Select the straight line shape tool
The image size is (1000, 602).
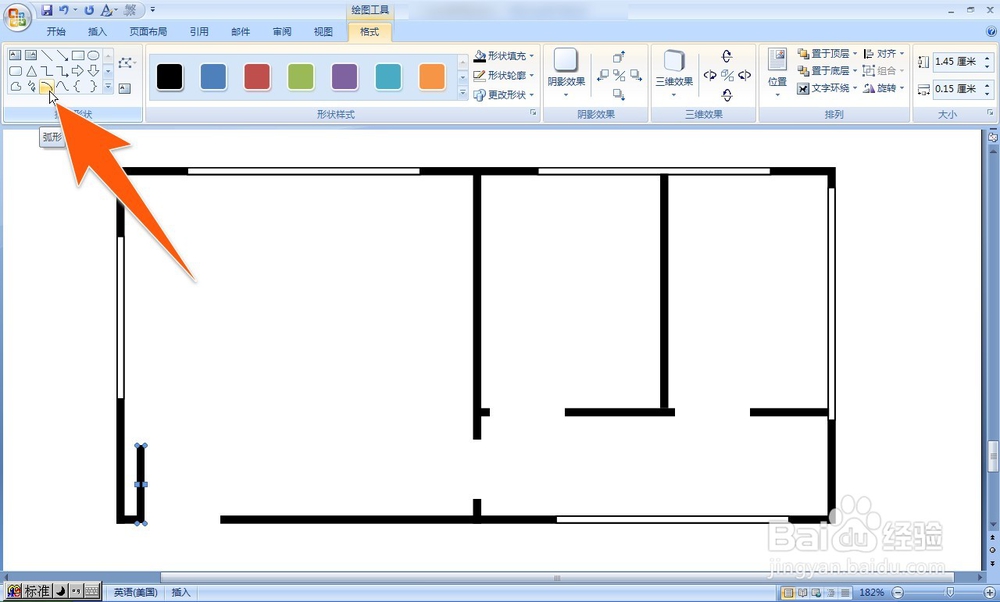click(47, 55)
